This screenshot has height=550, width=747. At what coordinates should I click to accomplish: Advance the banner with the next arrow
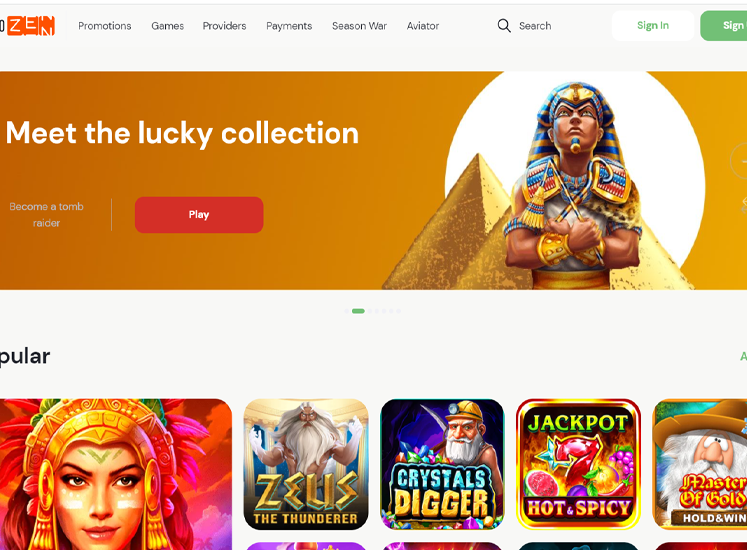739,162
